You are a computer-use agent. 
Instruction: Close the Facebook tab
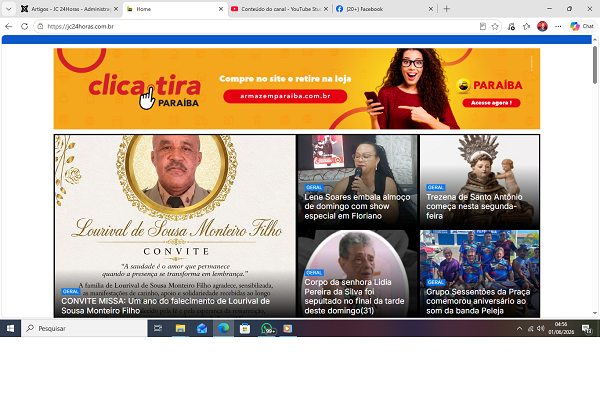point(430,9)
